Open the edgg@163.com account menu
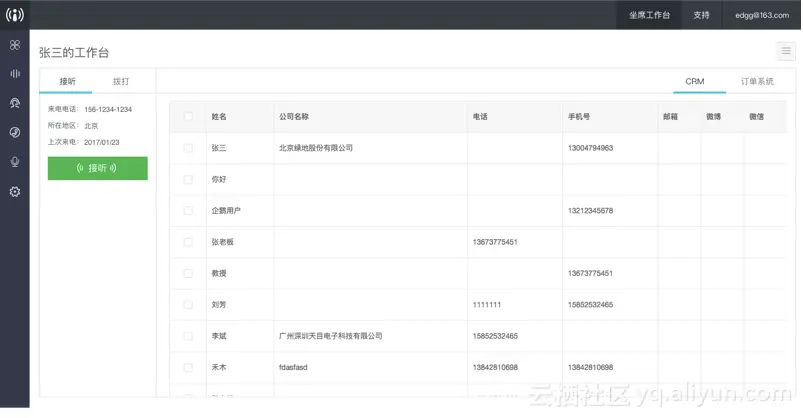 click(x=762, y=15)
